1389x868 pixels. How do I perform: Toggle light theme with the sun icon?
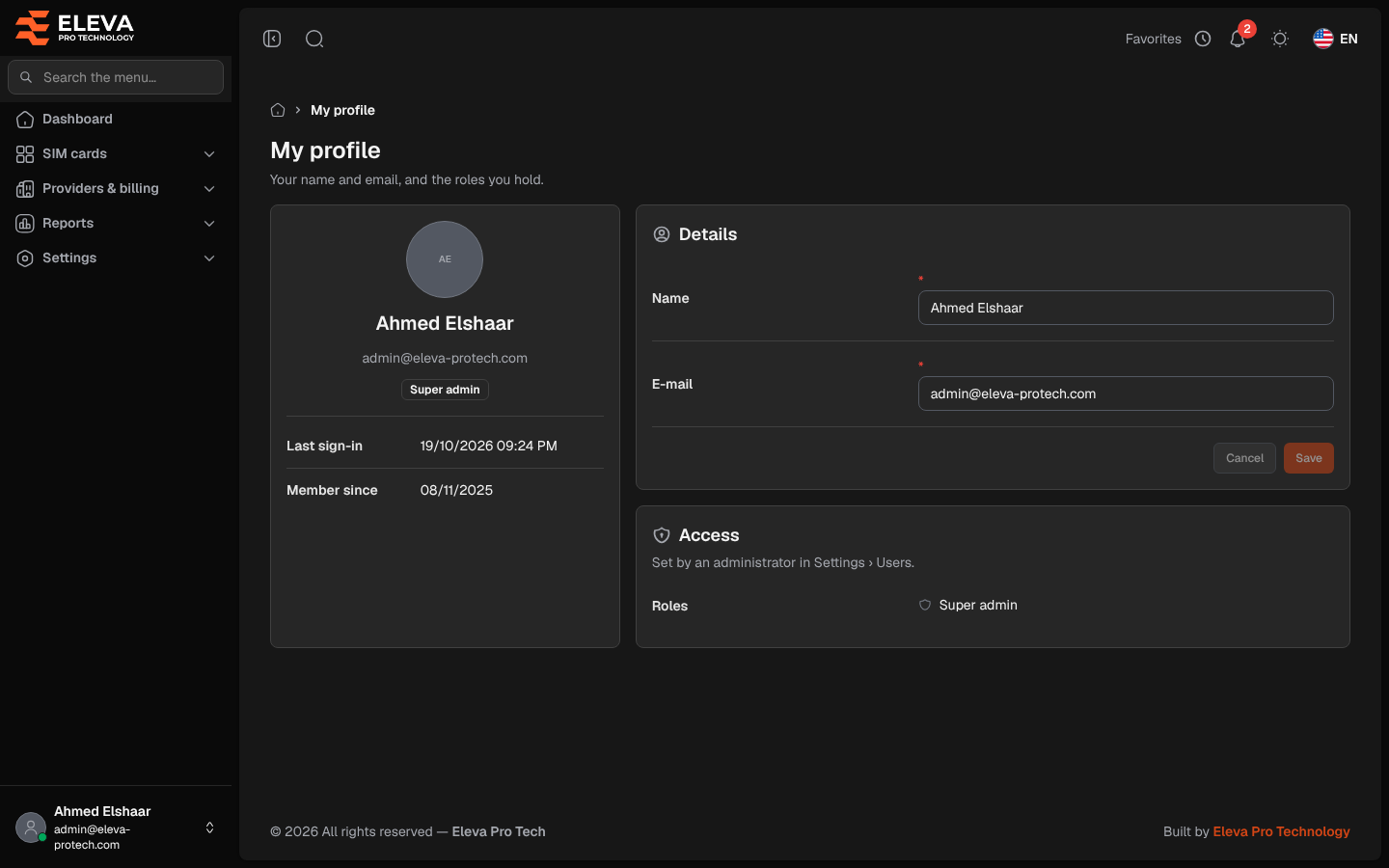(x=1280, y=39)
